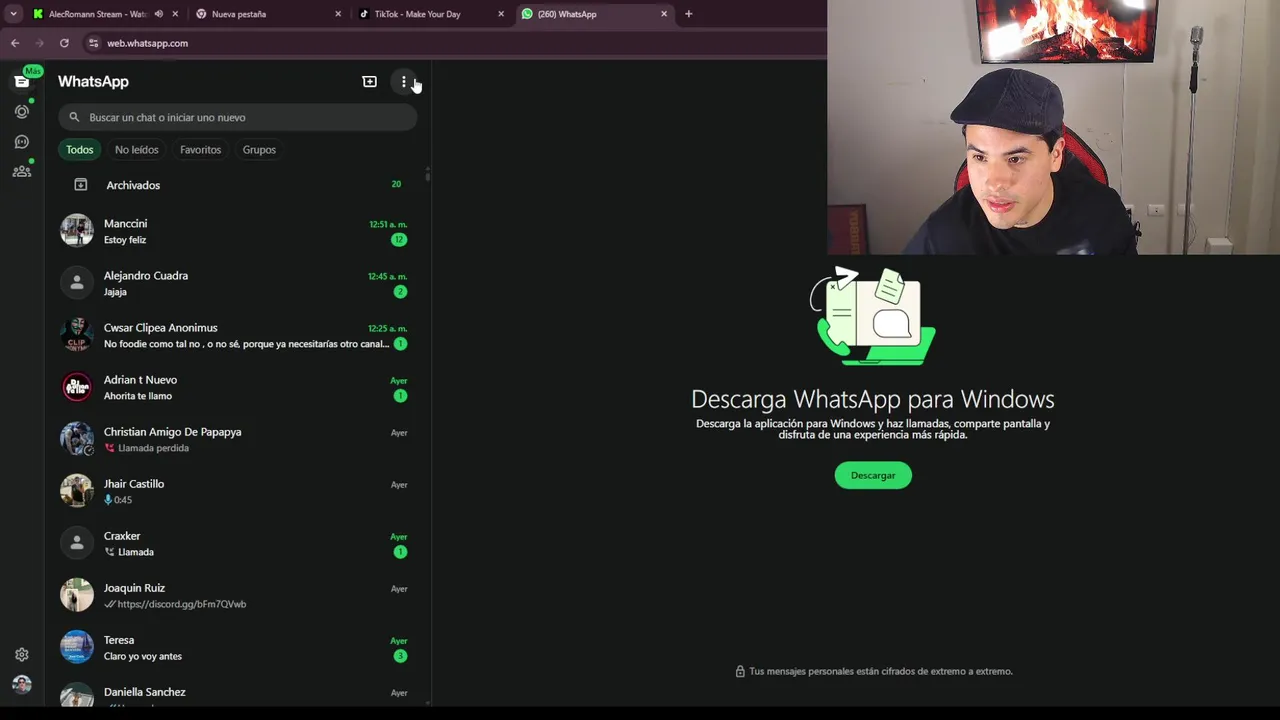The height and width of the screenshot is (720, 1280).
Task: Open chat with Craxker
Action: pyautogui.click(x=237, y=543)
